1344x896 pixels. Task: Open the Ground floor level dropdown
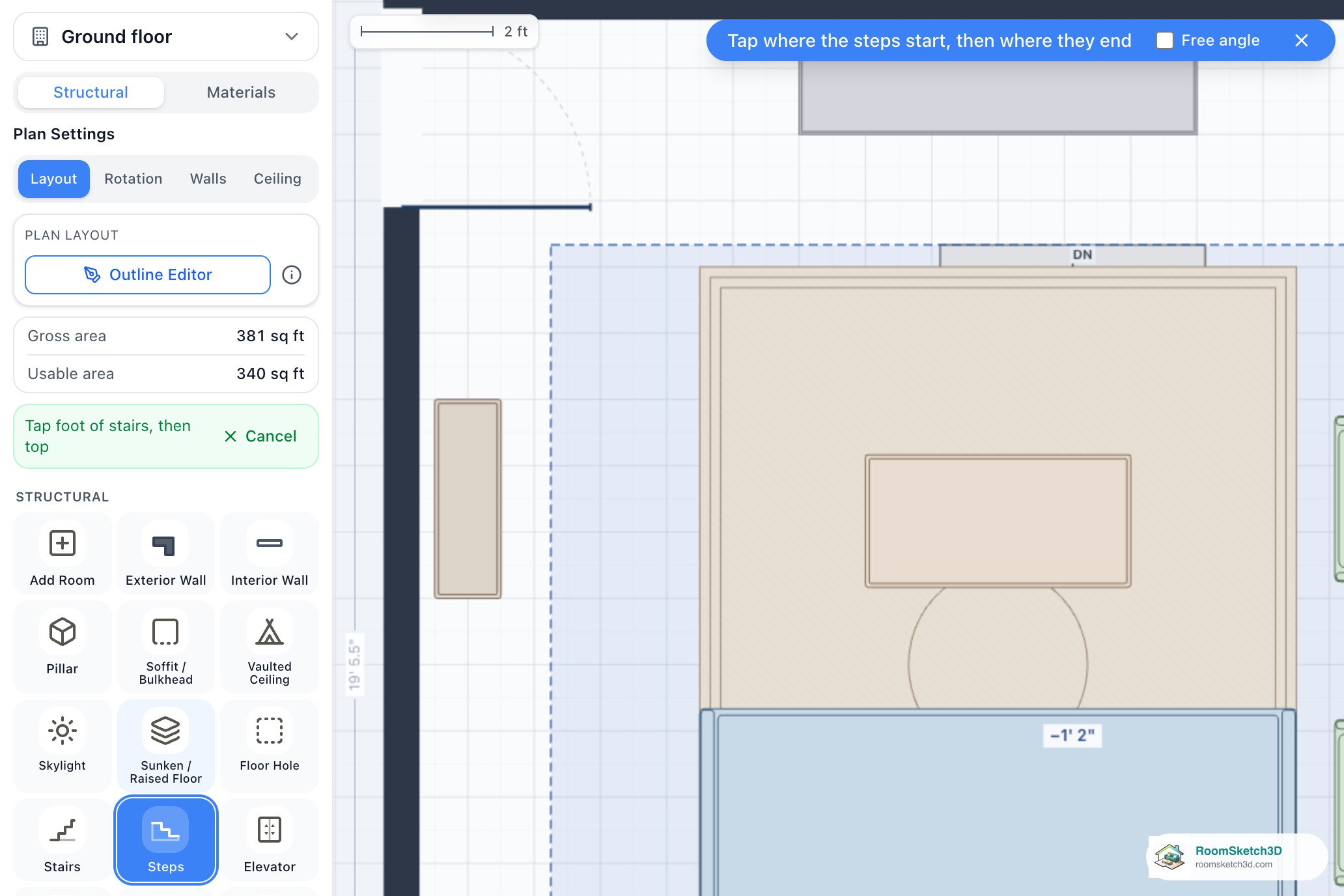click(x=165, y=36)
